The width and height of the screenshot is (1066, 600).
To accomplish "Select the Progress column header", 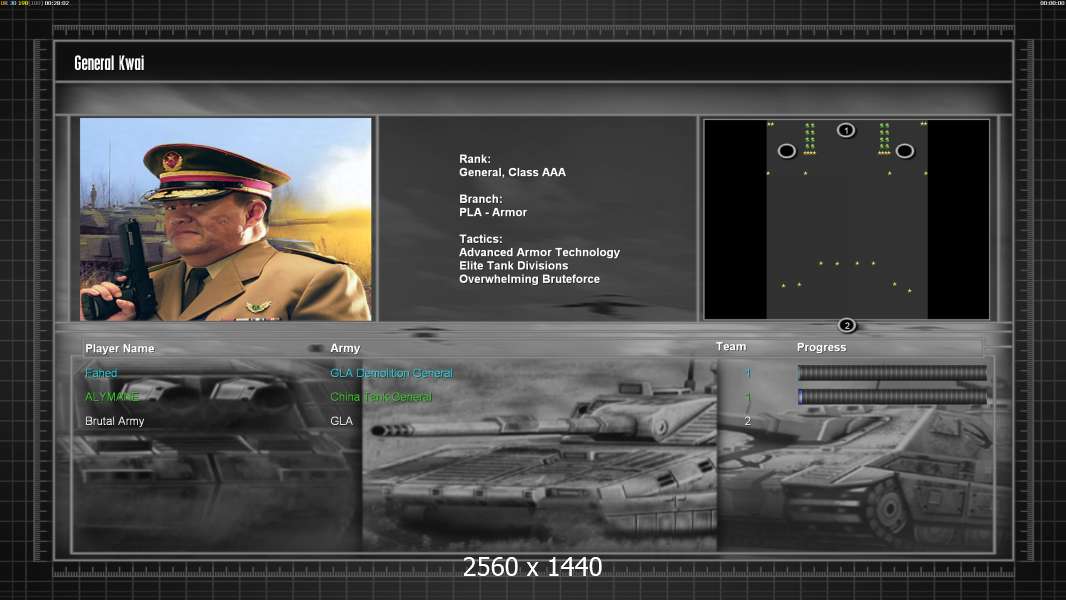I will [821, 347].
